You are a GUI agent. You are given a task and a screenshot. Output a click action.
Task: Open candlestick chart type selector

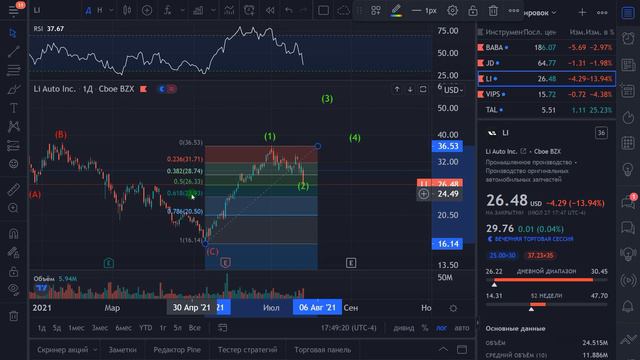127,10
